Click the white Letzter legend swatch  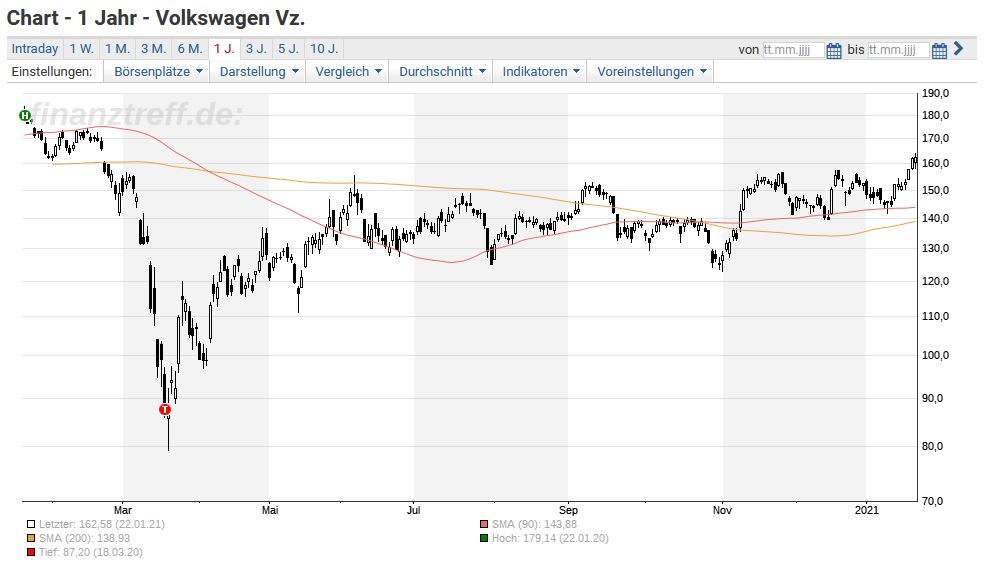pyautogui.click(x=31, y=524)
